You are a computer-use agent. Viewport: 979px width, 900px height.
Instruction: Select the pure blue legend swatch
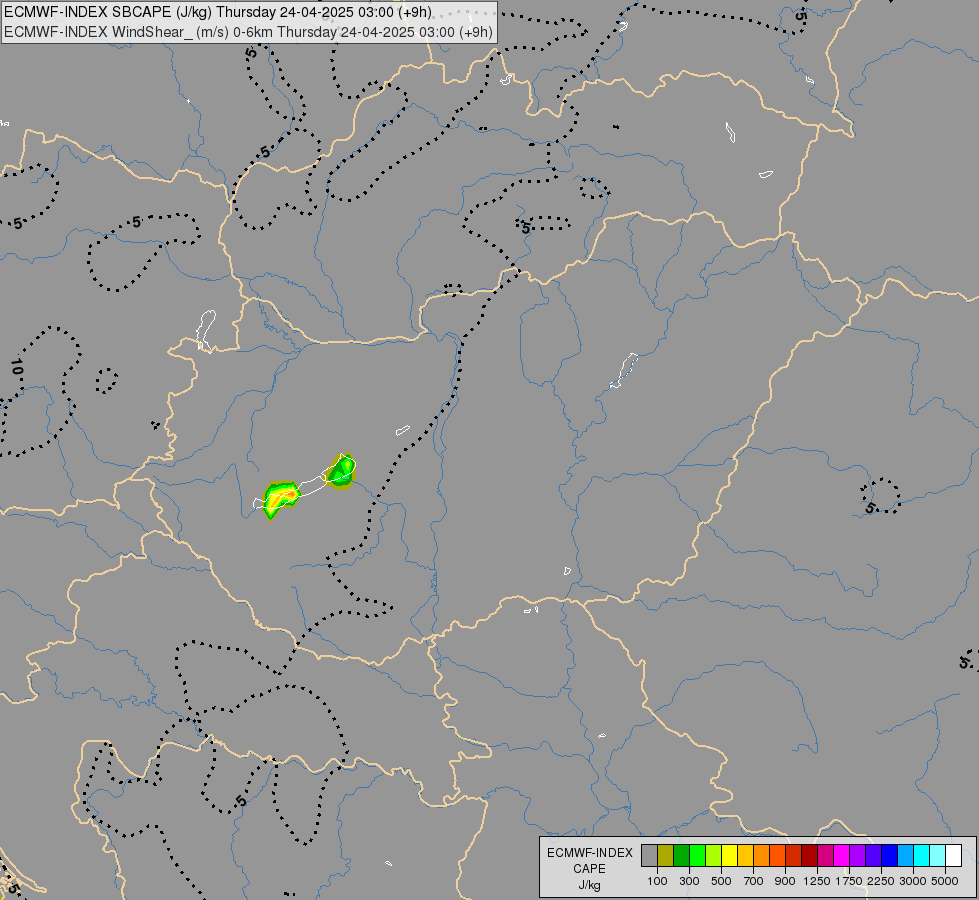889,856
